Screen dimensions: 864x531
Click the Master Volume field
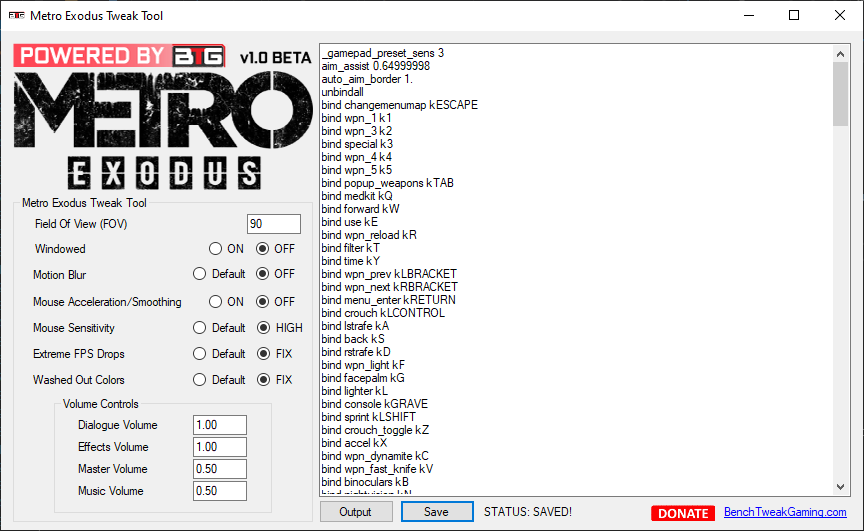[220, 469]
